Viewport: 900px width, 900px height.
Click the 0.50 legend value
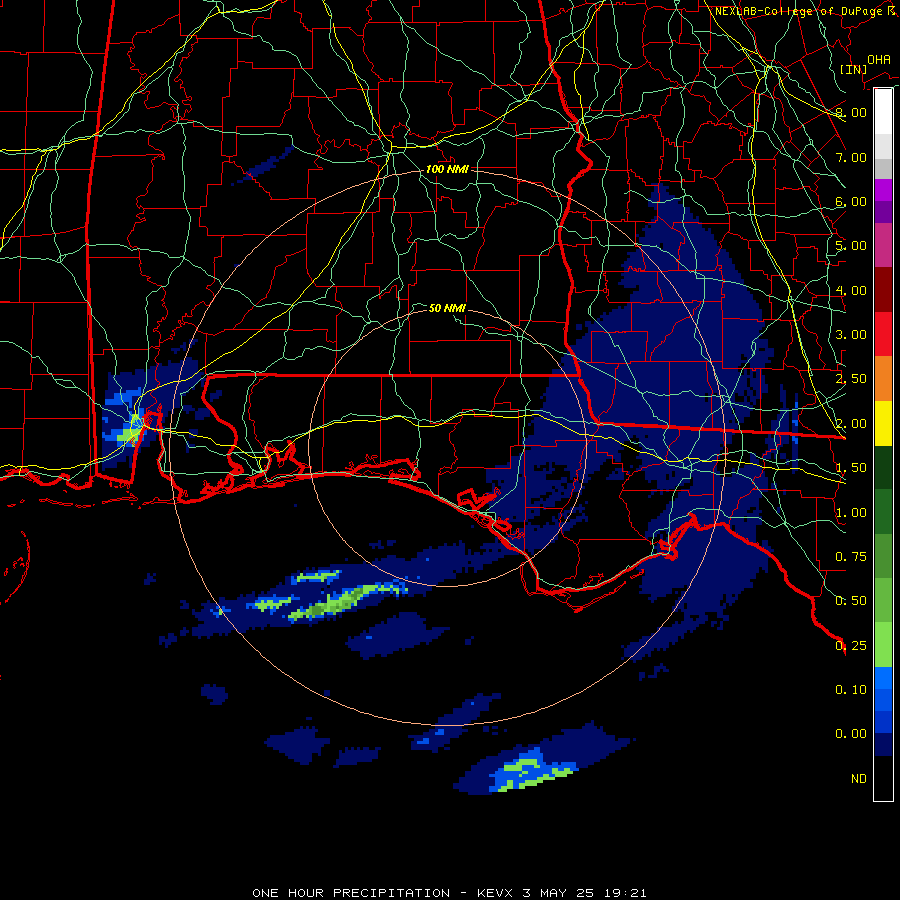coord(851,601)
